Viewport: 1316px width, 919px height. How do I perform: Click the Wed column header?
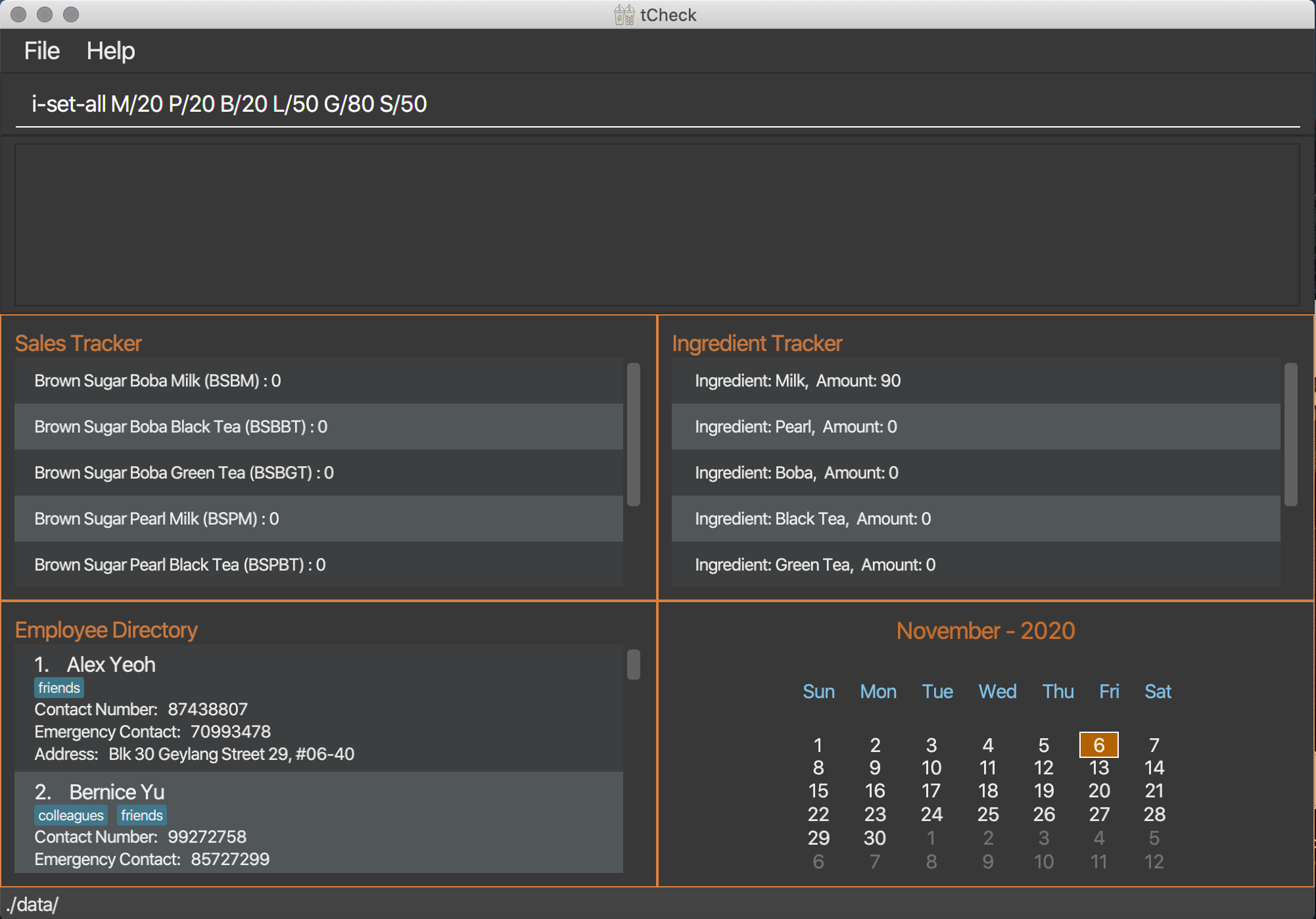[x=997, y=692]
